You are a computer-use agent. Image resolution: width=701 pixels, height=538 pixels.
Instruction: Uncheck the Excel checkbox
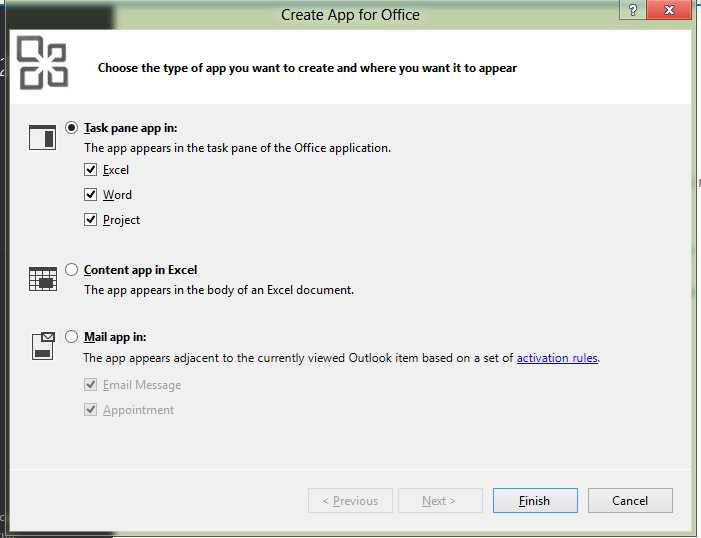(x=90, y=169)
